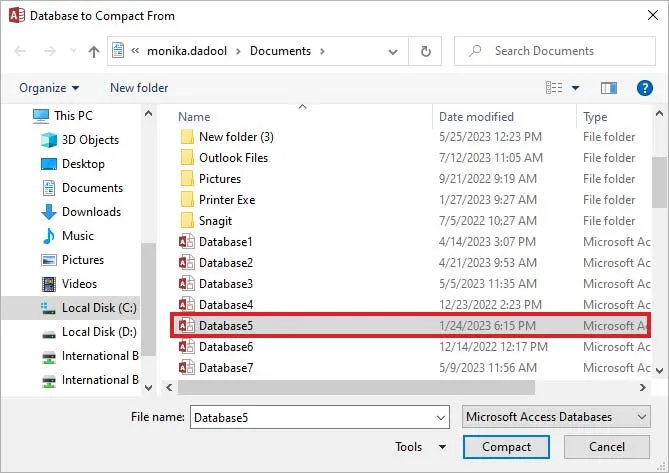669x473 pixels.
Task: Open the Organize dropdown menu
Action: (x=49, y=88)
